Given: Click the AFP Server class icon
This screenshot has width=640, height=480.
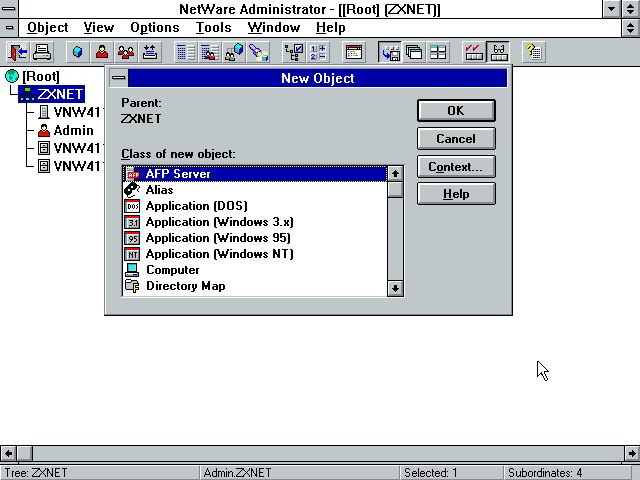Looking at the screenshot, I should point(133,174).
